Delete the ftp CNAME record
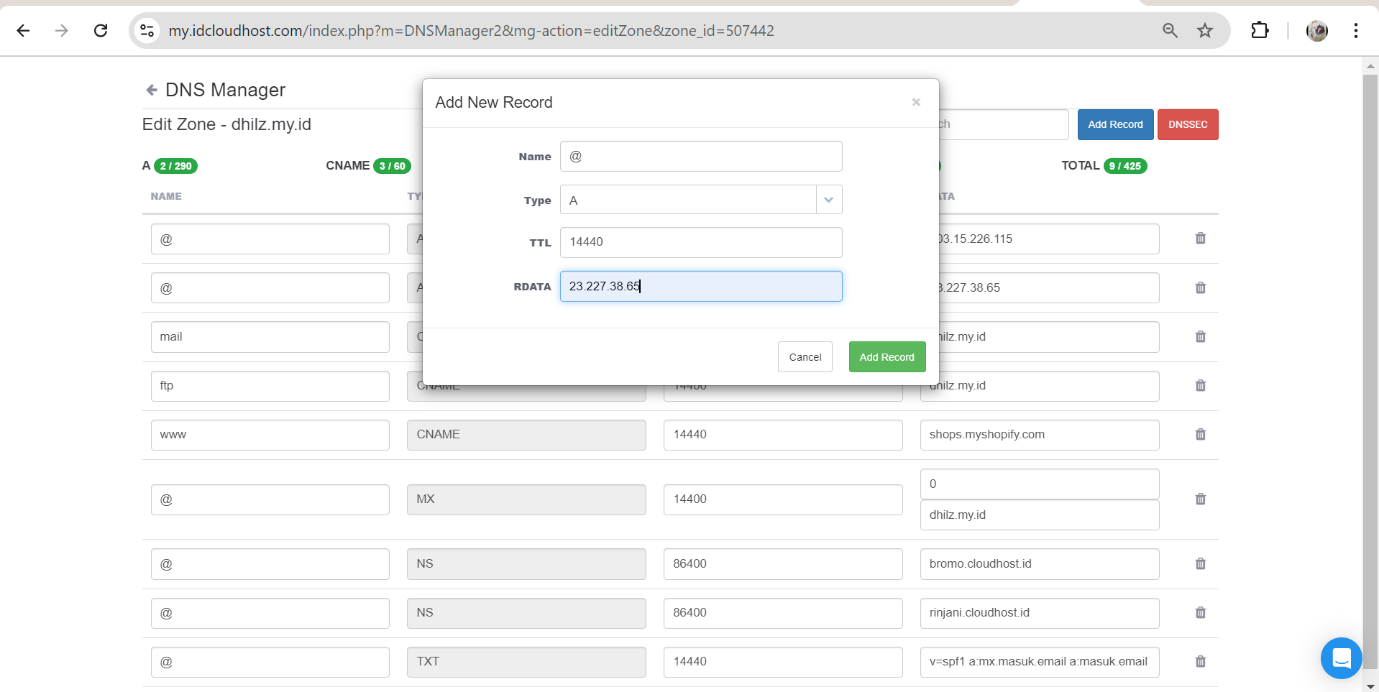1379x692 pixels. (1201, 386)
